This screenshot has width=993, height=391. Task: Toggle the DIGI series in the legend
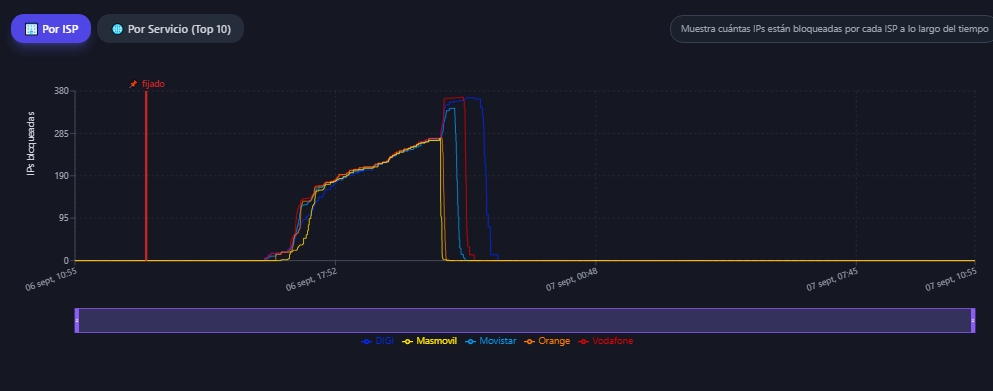(377, 341)
